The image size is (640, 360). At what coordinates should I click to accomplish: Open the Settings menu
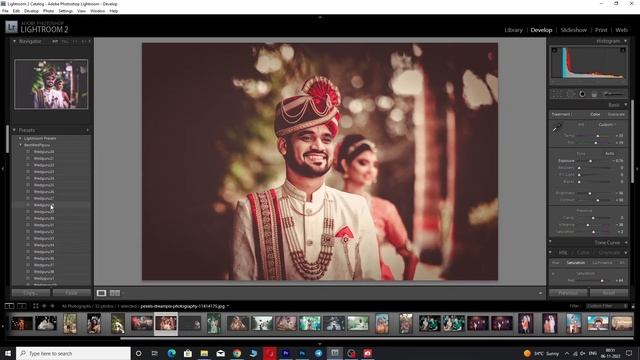(65, 11)
